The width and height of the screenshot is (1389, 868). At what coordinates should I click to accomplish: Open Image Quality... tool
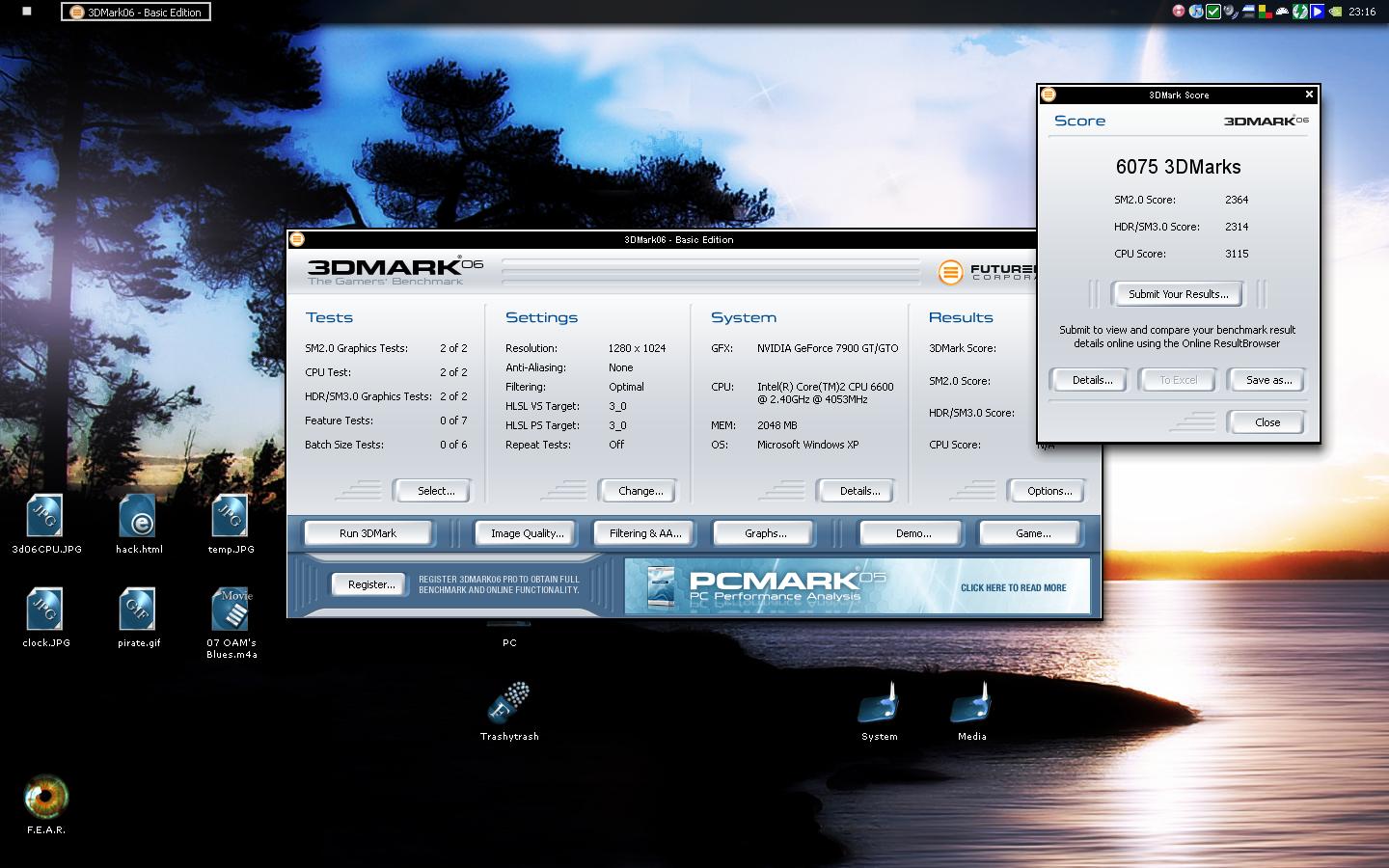[526, 533]
